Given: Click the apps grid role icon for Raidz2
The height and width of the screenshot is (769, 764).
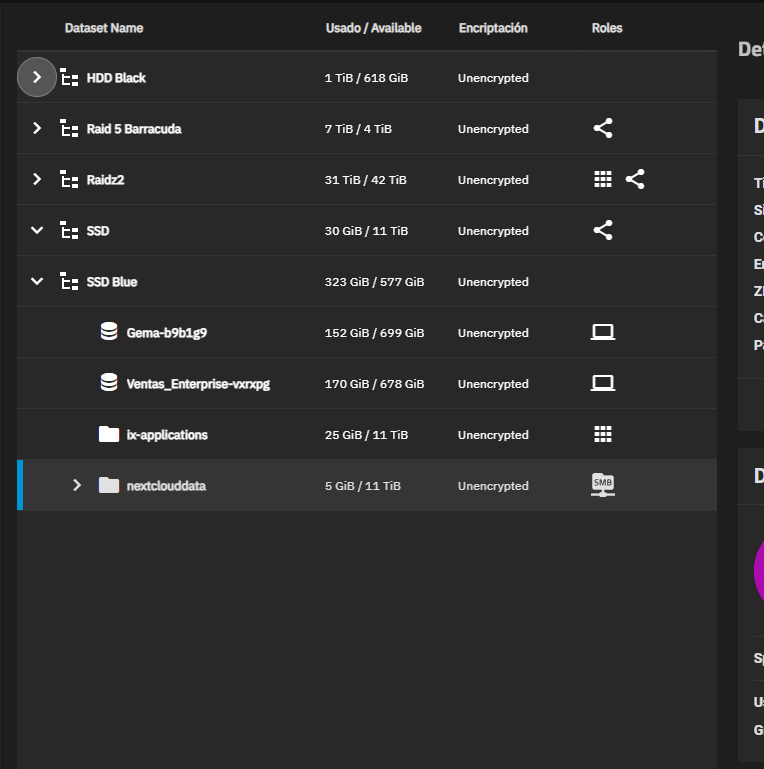Looking at the screenshot, I should tap(603, 179).
